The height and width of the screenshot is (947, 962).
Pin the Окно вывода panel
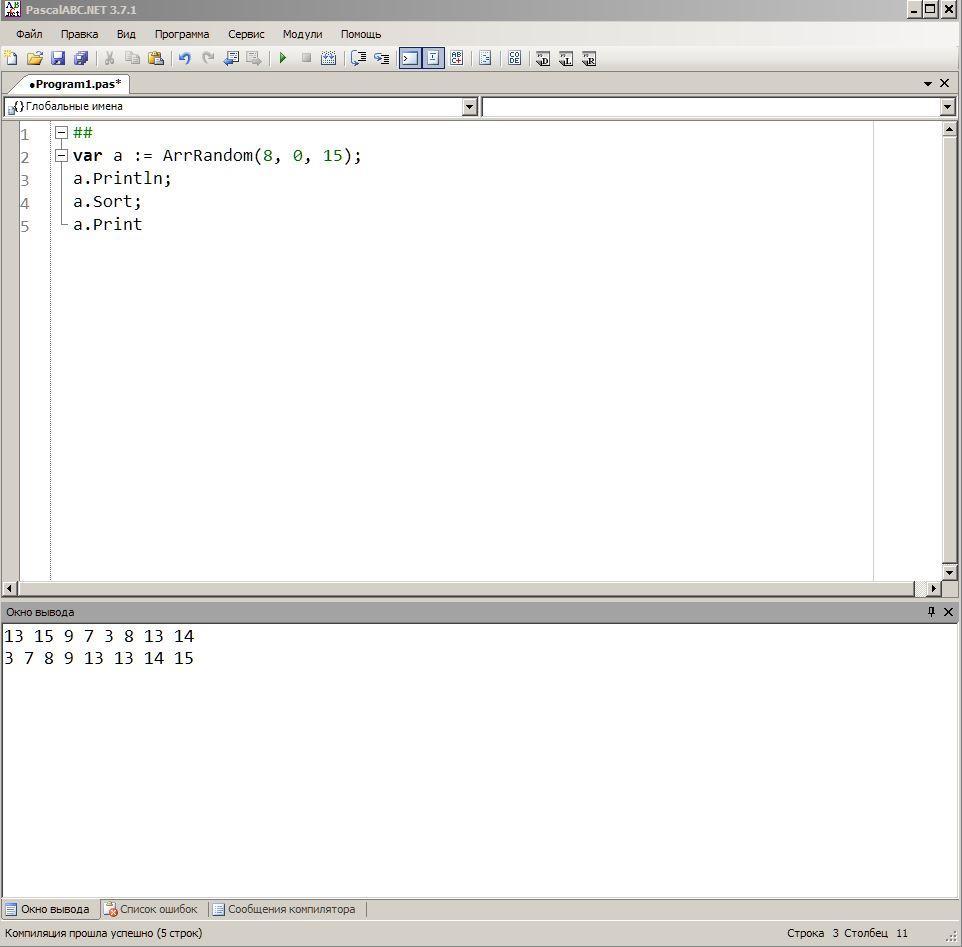[931, 612]
